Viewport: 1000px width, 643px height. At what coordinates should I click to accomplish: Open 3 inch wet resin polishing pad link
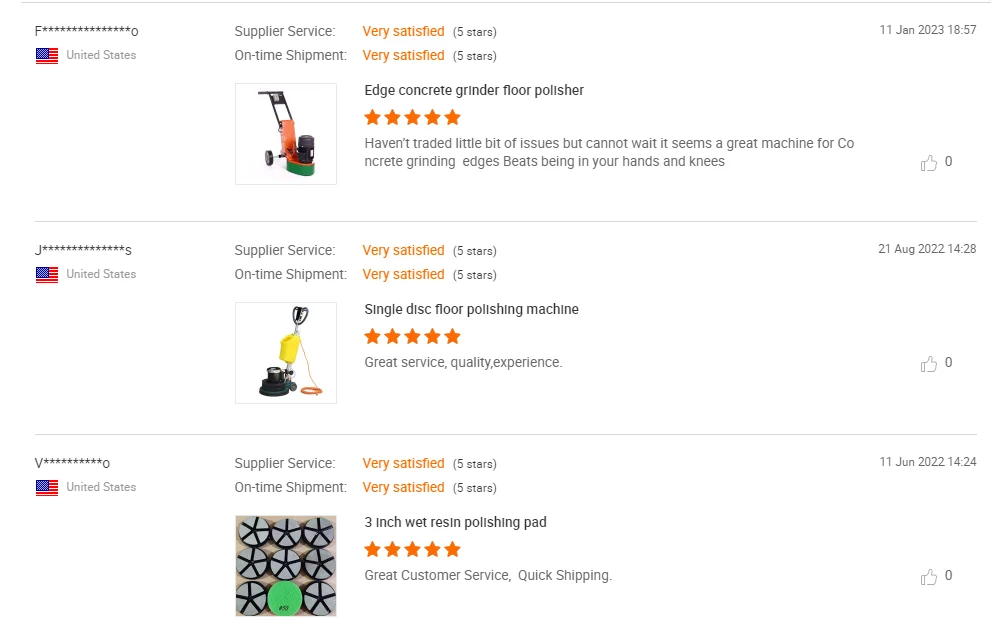click(455, 522)
